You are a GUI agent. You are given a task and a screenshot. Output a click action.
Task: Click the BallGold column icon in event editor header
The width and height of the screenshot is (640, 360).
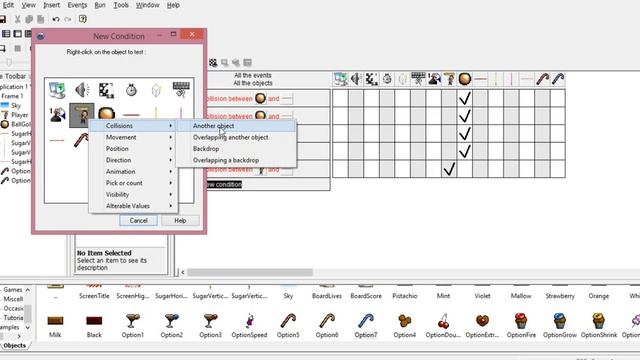point(464,79)
